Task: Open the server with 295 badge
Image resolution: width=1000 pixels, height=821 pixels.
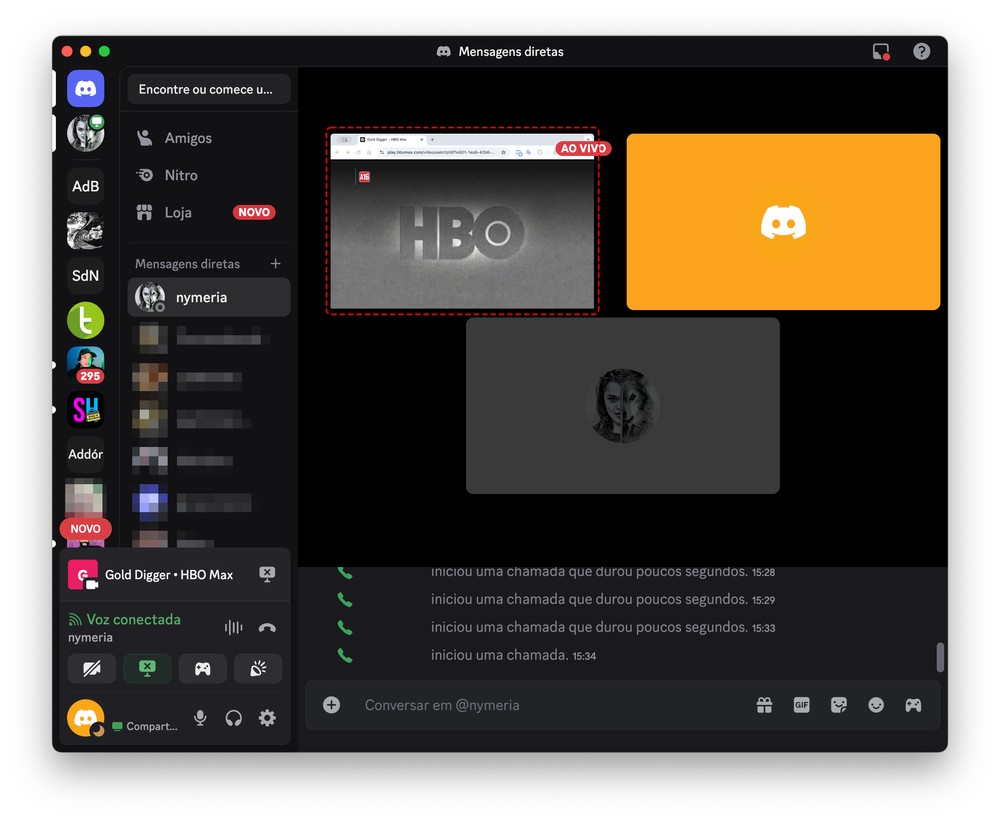Action: [x=85, y=364]
